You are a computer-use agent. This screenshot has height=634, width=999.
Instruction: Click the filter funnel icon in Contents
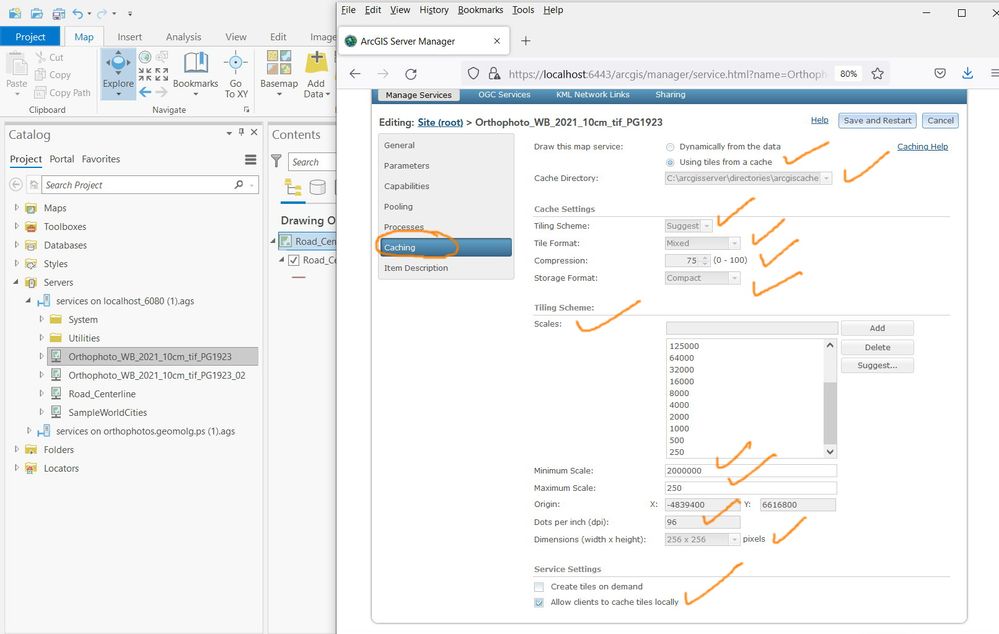tap(277, 161)
